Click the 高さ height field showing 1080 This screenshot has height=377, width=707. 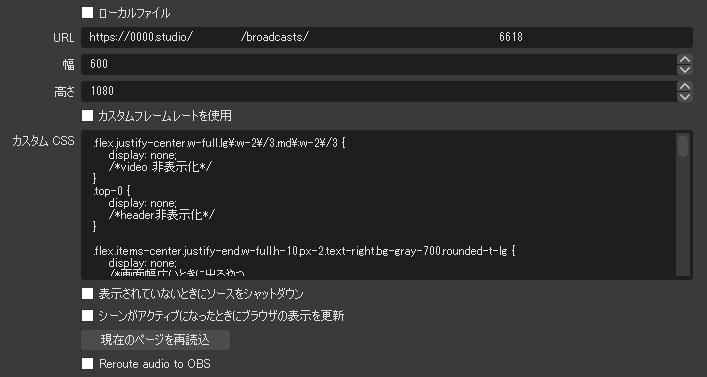[x=379, y=92]
